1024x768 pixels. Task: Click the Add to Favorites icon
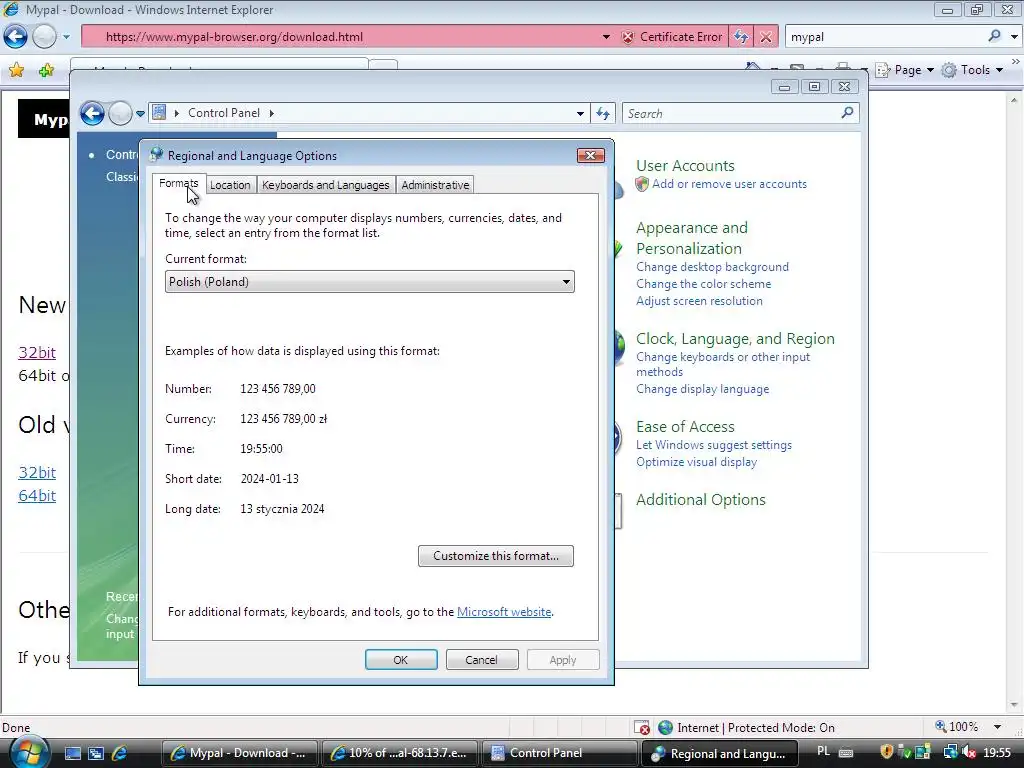click(x=46, y=70)
